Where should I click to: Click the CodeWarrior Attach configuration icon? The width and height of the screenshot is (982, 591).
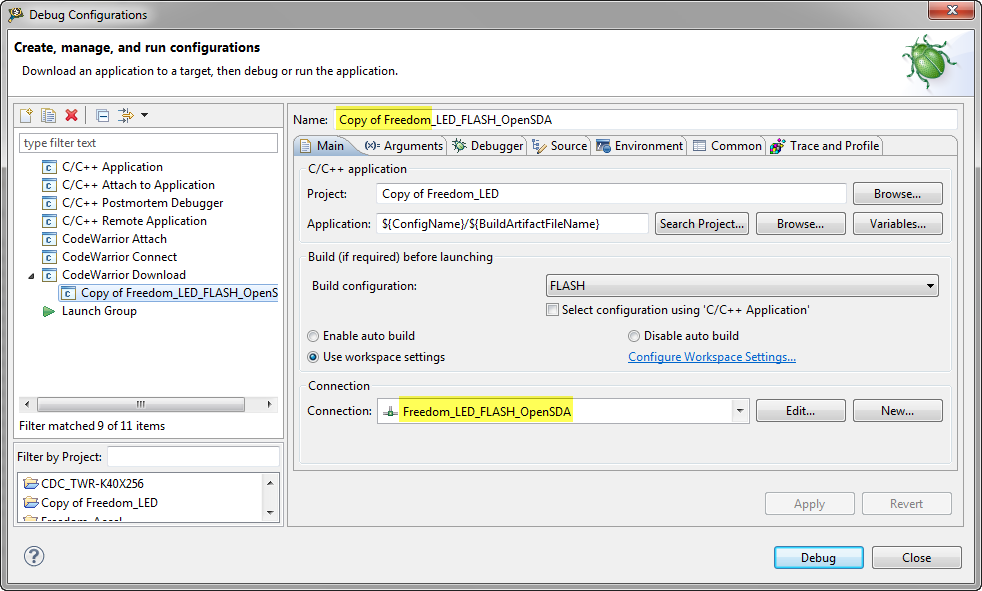[x=49, y=239]
